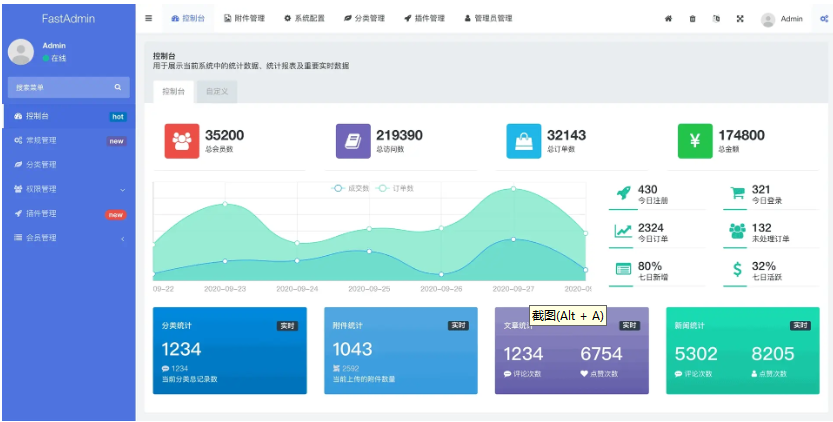Open 附件管理 tab in top navigation
Viewport: 833px width, 422px height.
click(245, 19)
